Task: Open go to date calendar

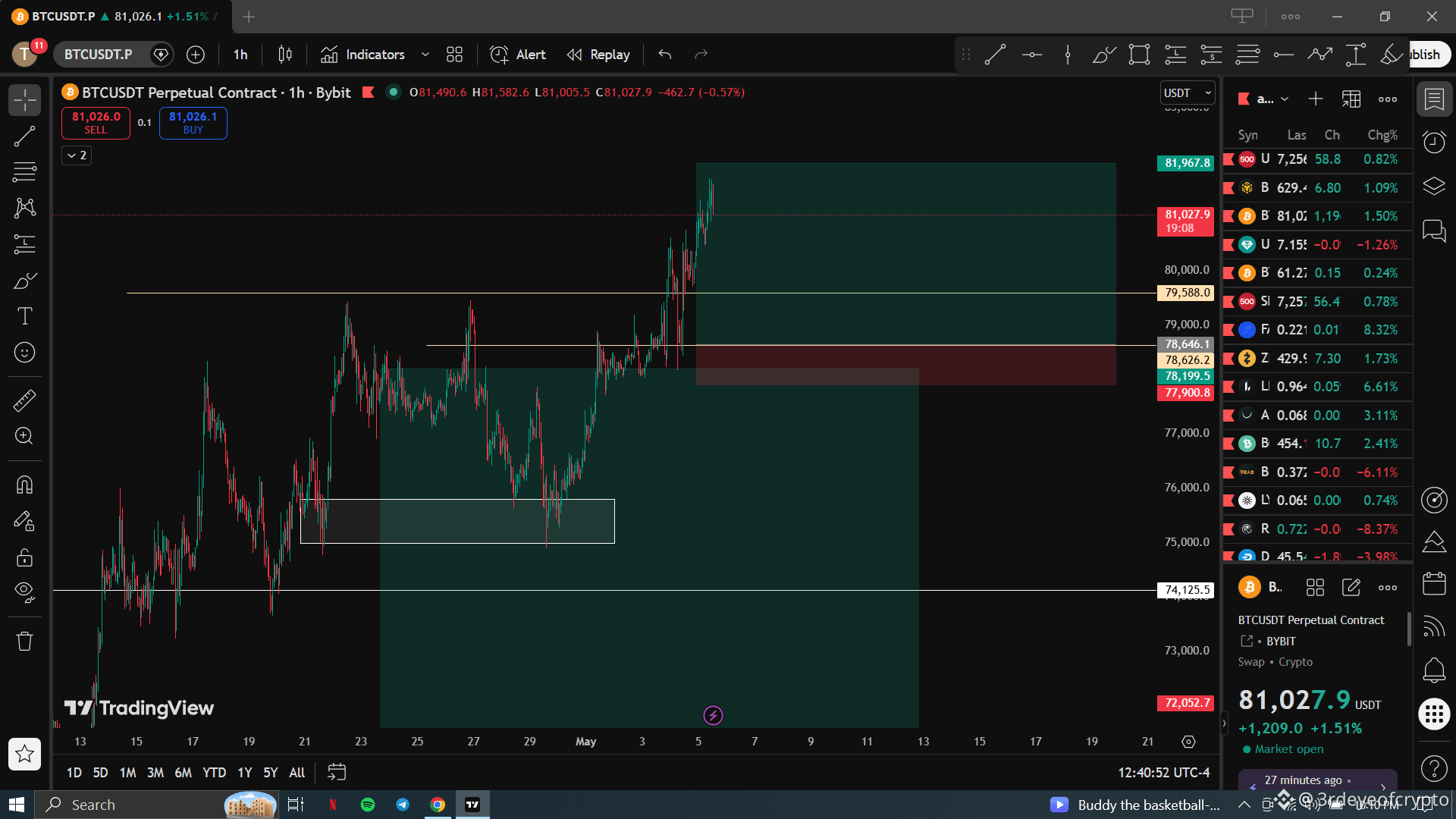Action: coord(337,772)
